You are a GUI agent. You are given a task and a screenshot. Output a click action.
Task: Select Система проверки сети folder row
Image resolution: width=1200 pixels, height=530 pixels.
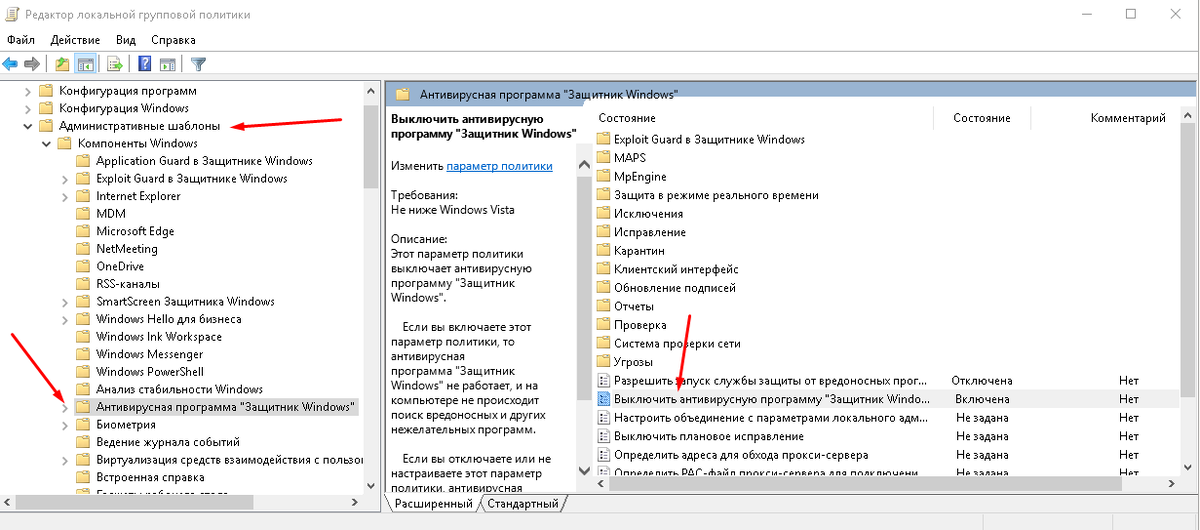tap(677, 343)
